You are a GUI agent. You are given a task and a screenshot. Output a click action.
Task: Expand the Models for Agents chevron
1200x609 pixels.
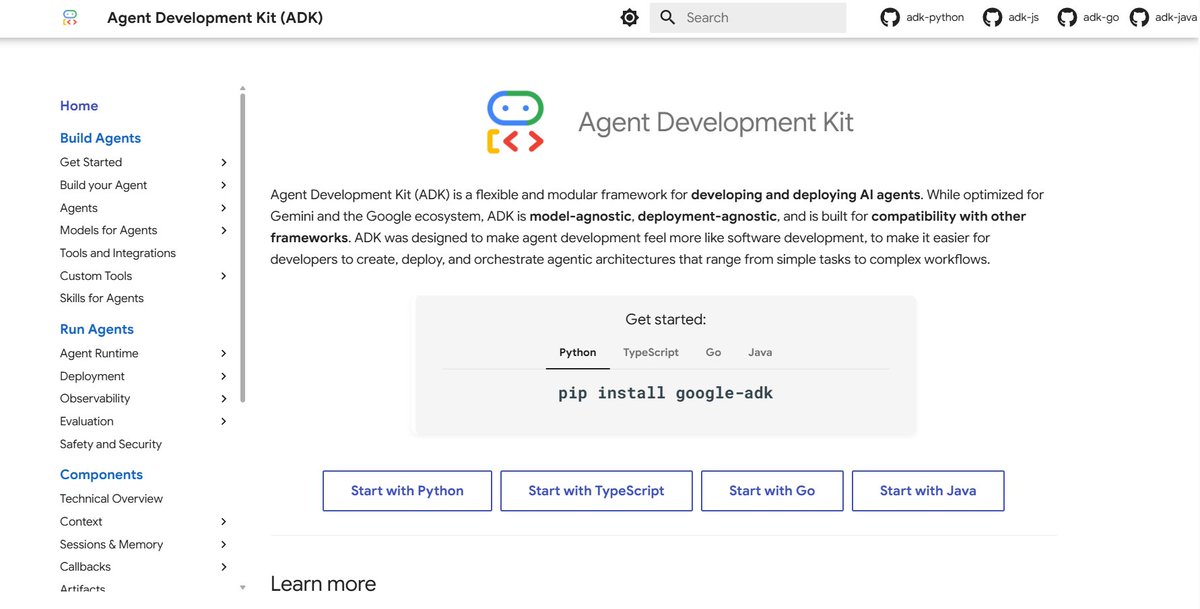click(224, 230)
